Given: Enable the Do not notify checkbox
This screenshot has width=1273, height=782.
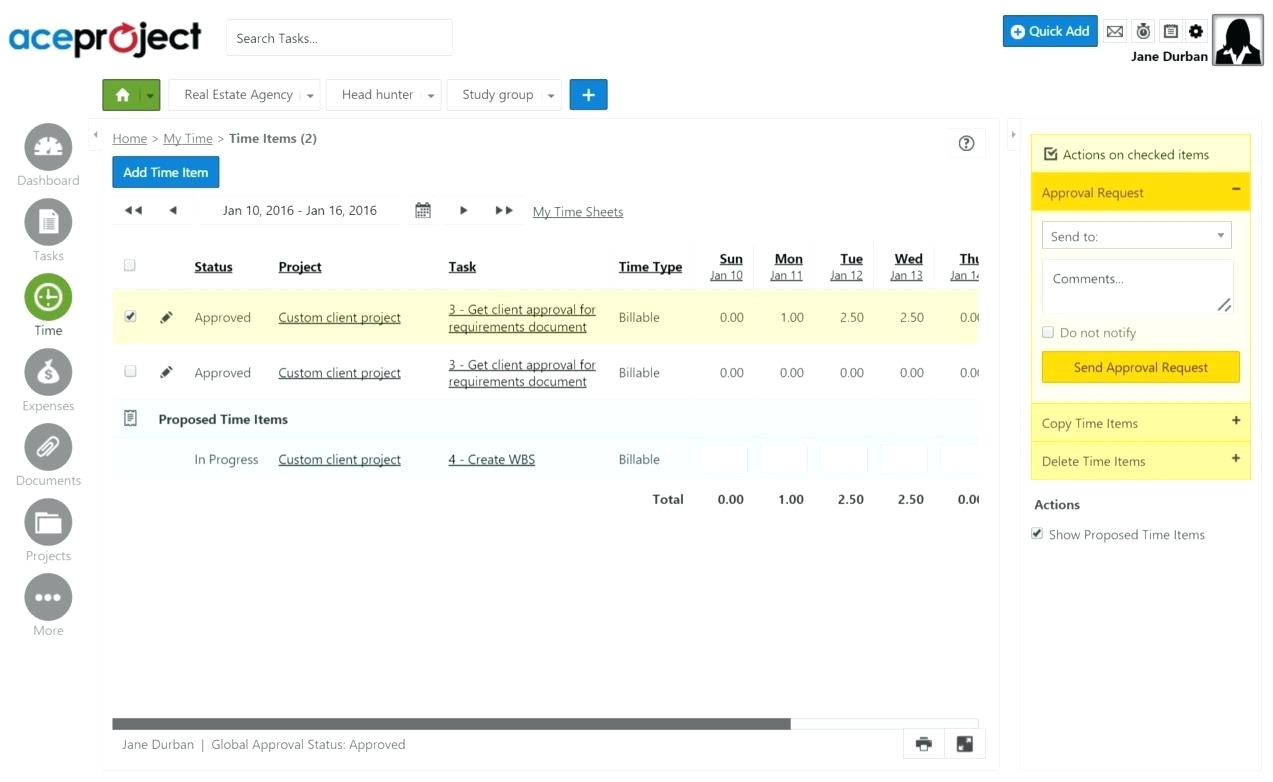Looking at the screenshot, I should pos(1048,332).
